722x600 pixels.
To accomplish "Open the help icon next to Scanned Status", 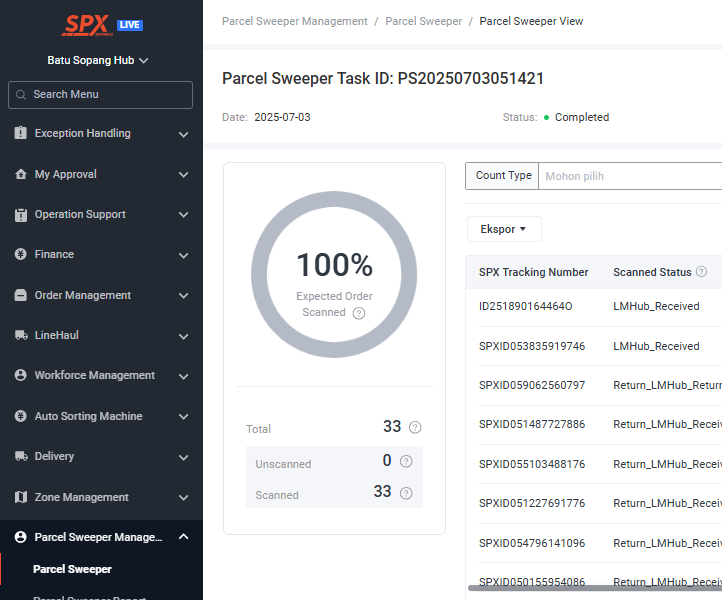I will click(701, 272).
